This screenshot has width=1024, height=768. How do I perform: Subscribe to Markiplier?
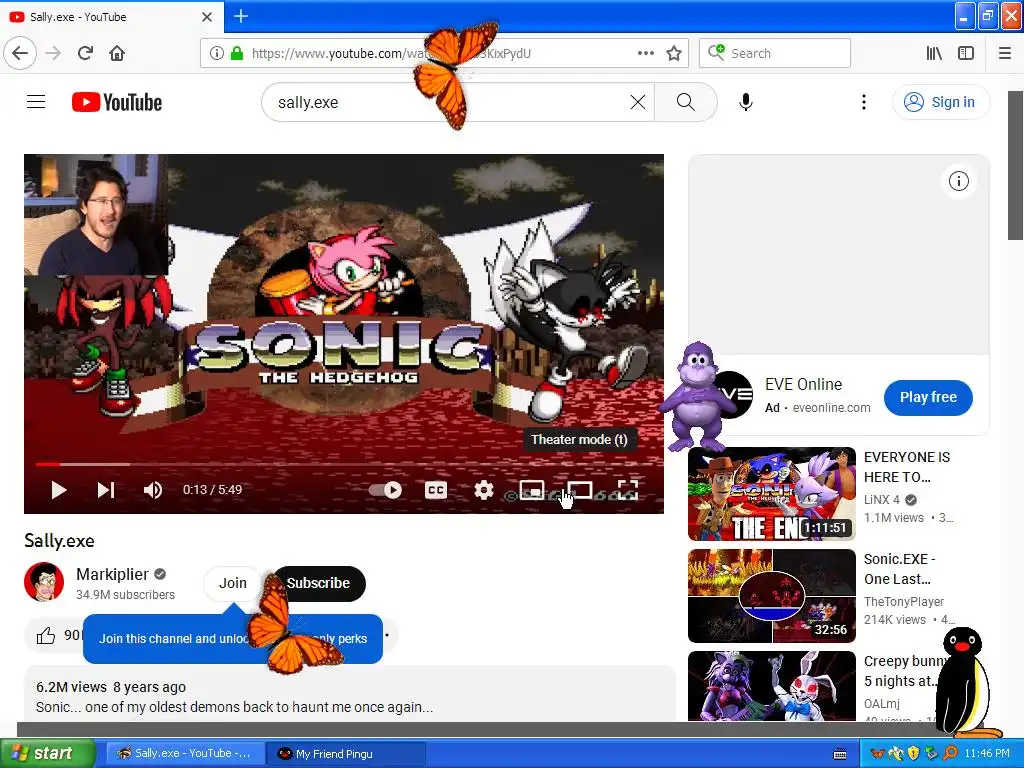[318, 583]
